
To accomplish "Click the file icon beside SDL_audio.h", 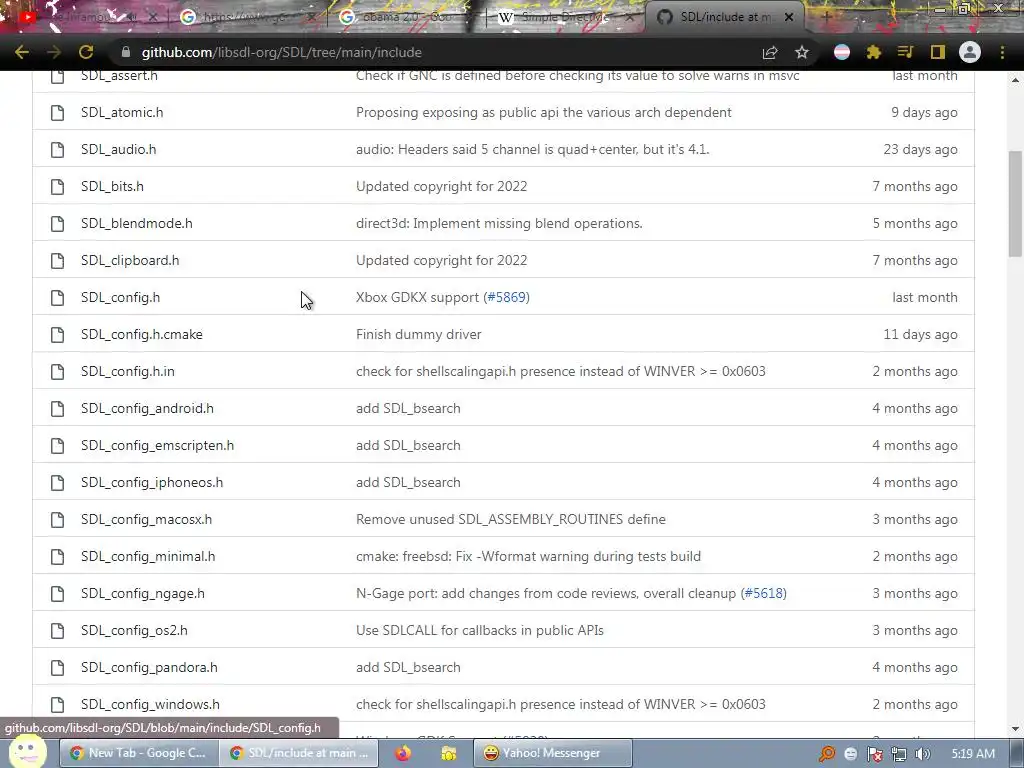I will click(57, 150).
